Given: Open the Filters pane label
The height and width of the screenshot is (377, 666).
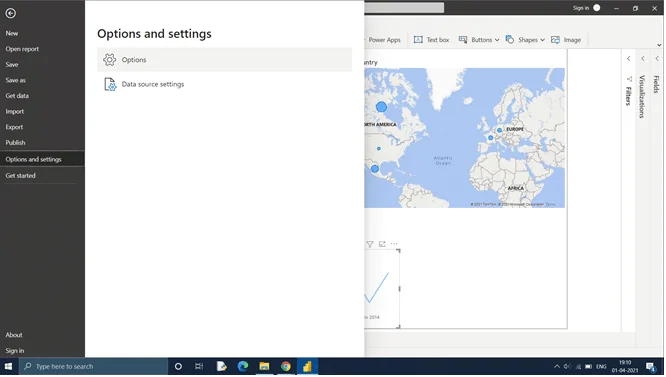Looking at the screenshot, I should [629, 96].
